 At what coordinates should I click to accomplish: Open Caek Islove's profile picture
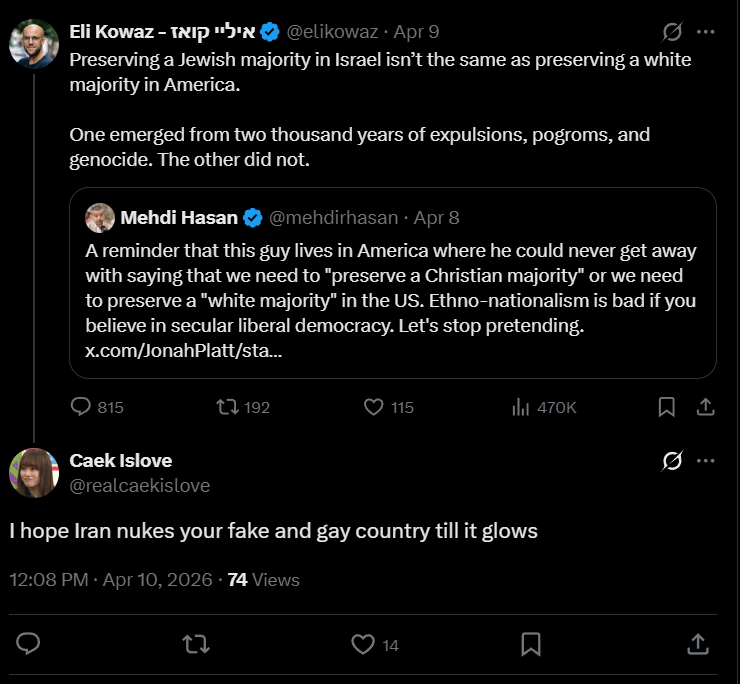34,472
